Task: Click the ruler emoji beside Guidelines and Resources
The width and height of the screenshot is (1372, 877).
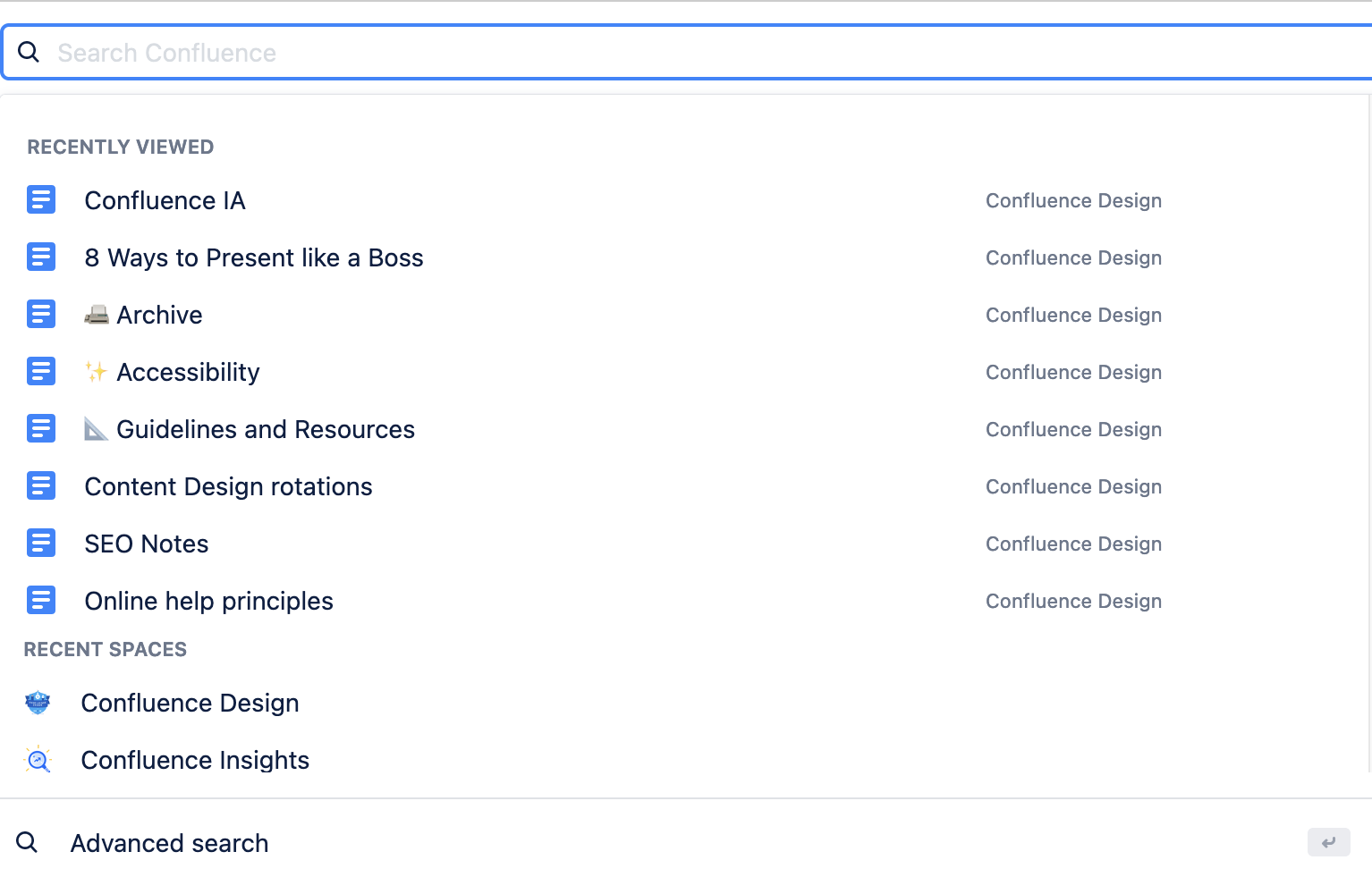Action: (x=97, y=428)
